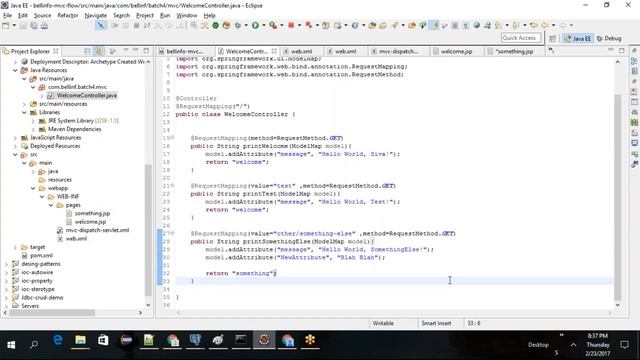Viewport: 640px width, 360px height.
Task: Click the Quick Access search field
Action: (521, 38)
